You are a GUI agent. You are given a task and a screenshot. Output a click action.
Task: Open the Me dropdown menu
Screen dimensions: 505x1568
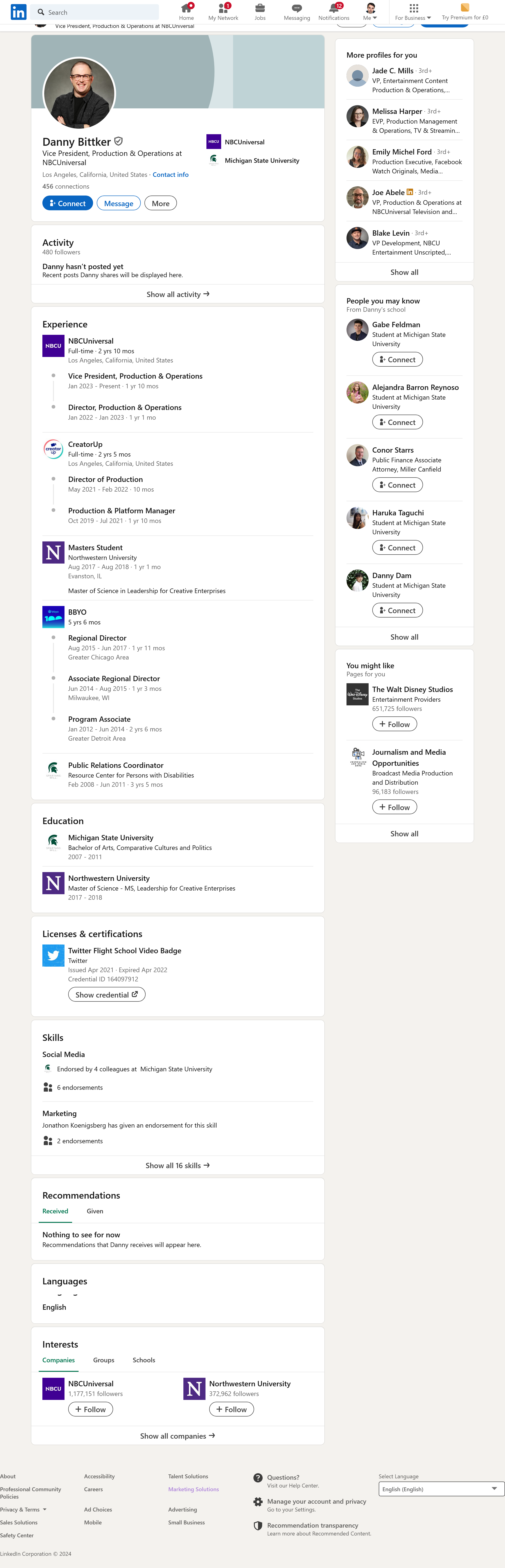point(370,12)
